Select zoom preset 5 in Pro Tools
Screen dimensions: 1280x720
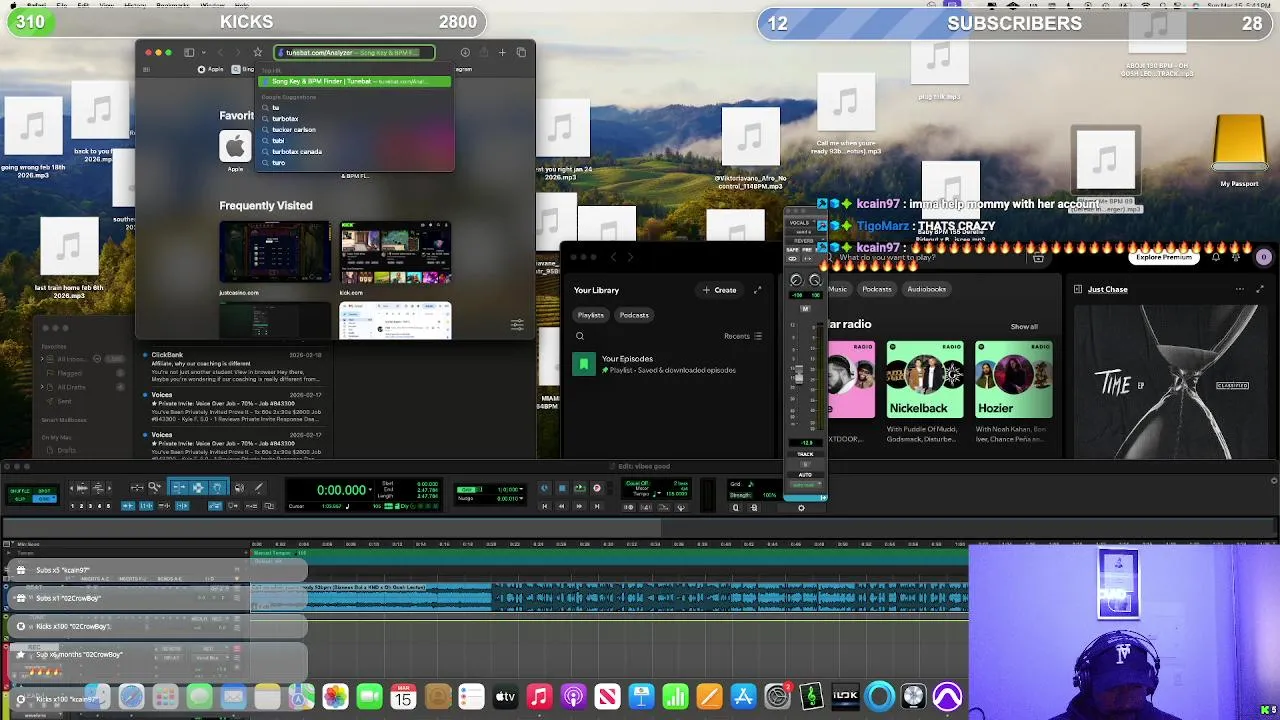pyautogui.click(x=108, y=506)
